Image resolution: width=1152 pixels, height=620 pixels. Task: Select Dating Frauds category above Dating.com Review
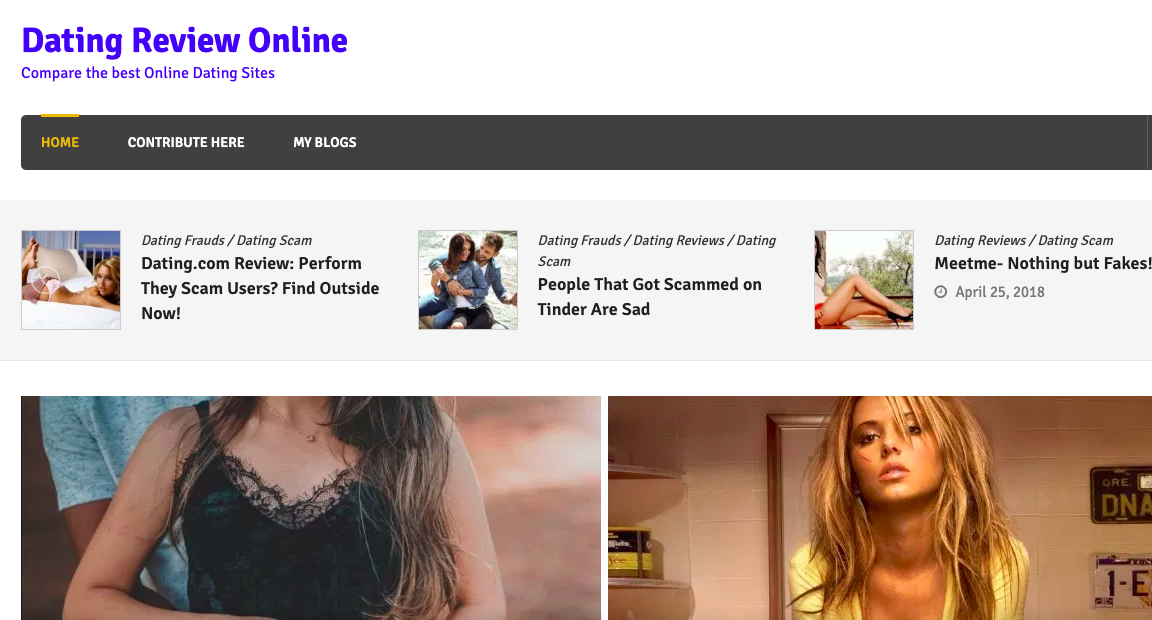(x=183, y=240)
